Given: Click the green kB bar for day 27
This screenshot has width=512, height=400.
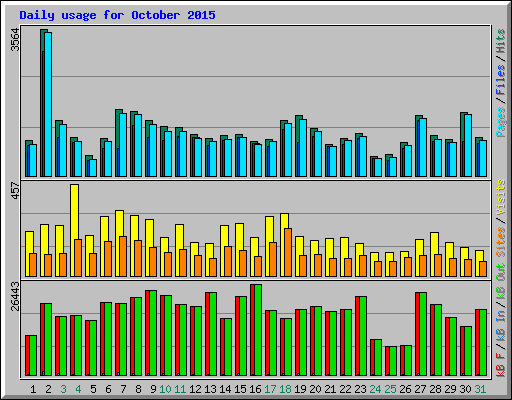Looking at the screenshot, I should [x=423, y=334].
